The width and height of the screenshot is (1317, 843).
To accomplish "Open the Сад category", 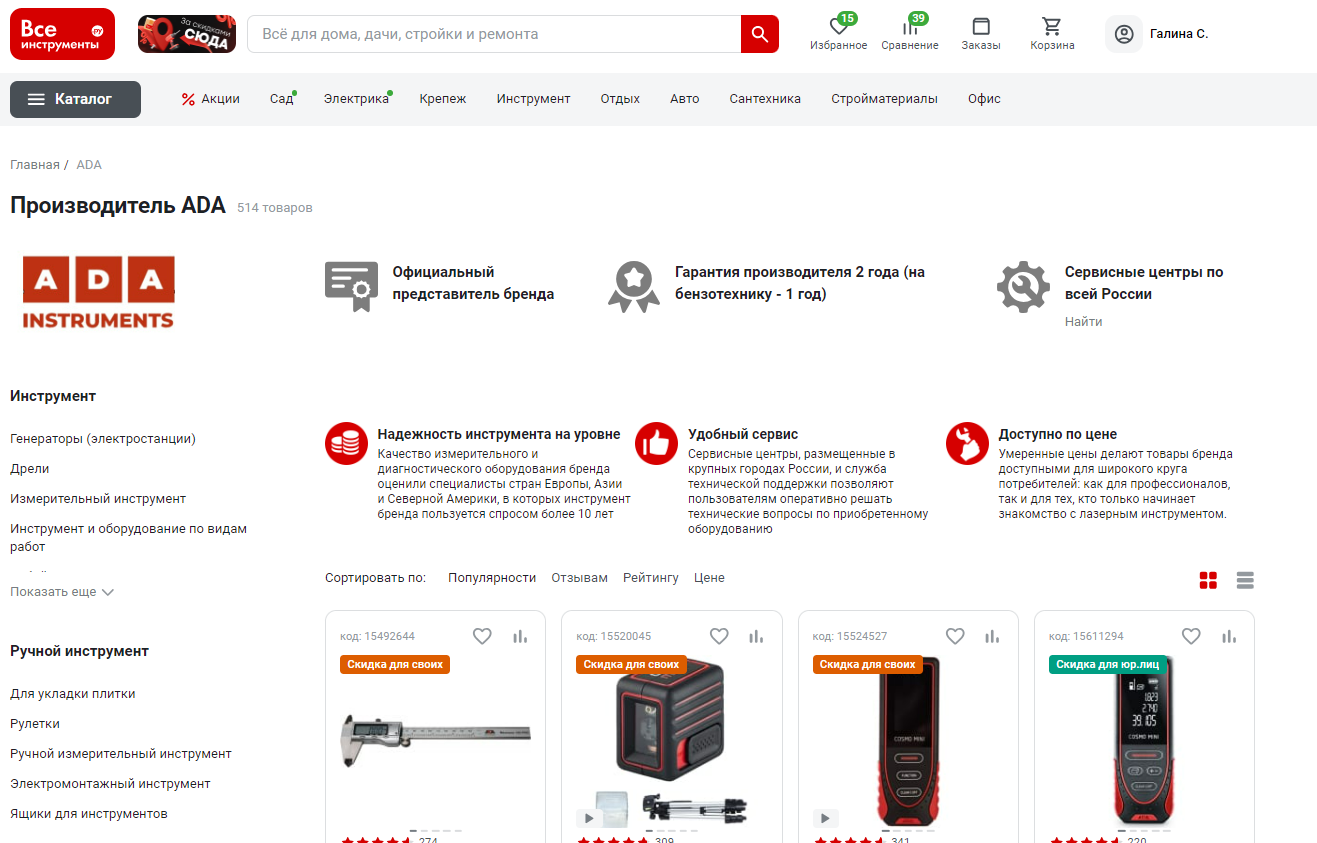I will (281, 99).
